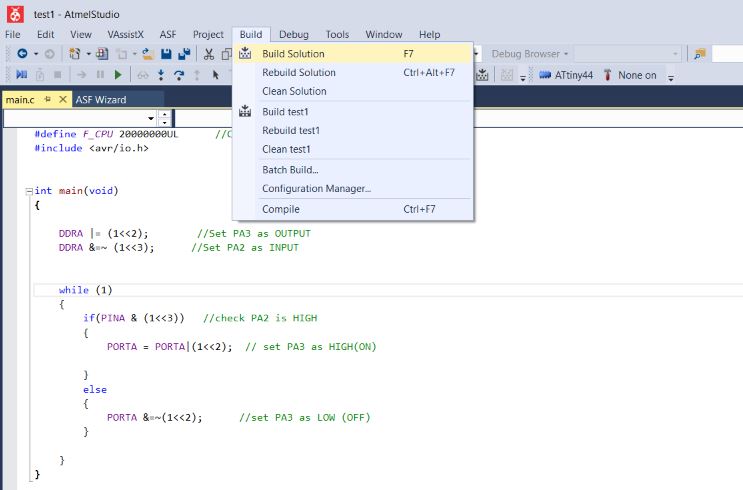The width and height of the screenshot is (743, 490).
Task: Open the Help menu
Action: (429, 35)
